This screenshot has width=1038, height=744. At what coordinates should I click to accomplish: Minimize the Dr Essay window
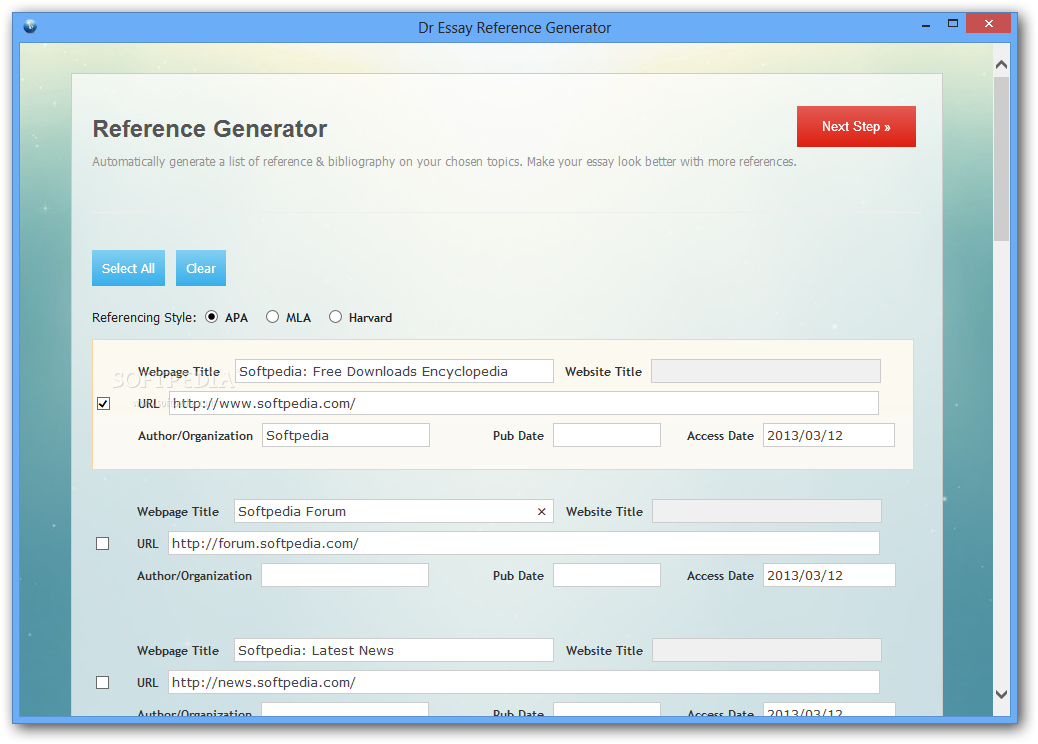[926, 25]
